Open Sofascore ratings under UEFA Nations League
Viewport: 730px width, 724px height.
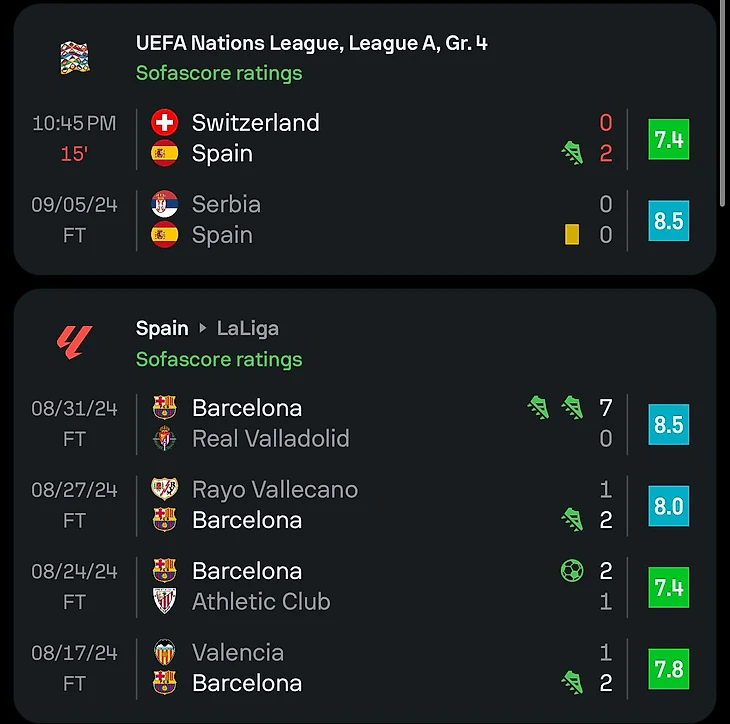click(219, 73)
